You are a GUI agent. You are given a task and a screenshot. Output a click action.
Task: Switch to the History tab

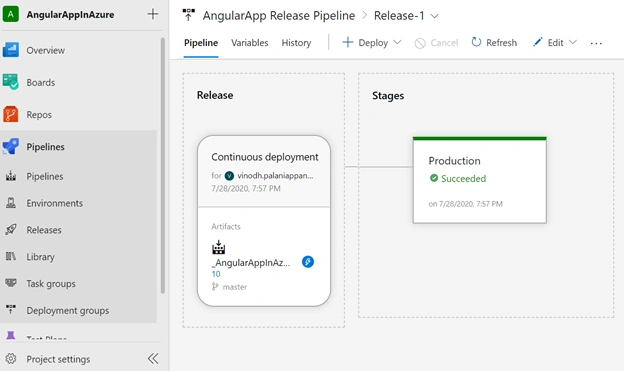pyautogui.click(x=296, y=43)
